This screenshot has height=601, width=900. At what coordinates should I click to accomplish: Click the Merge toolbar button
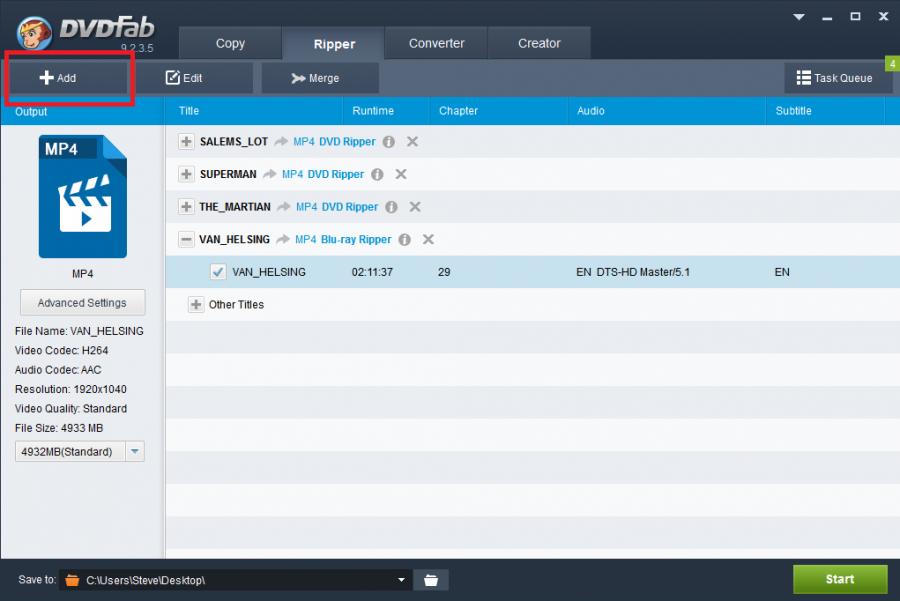[319, 78]
